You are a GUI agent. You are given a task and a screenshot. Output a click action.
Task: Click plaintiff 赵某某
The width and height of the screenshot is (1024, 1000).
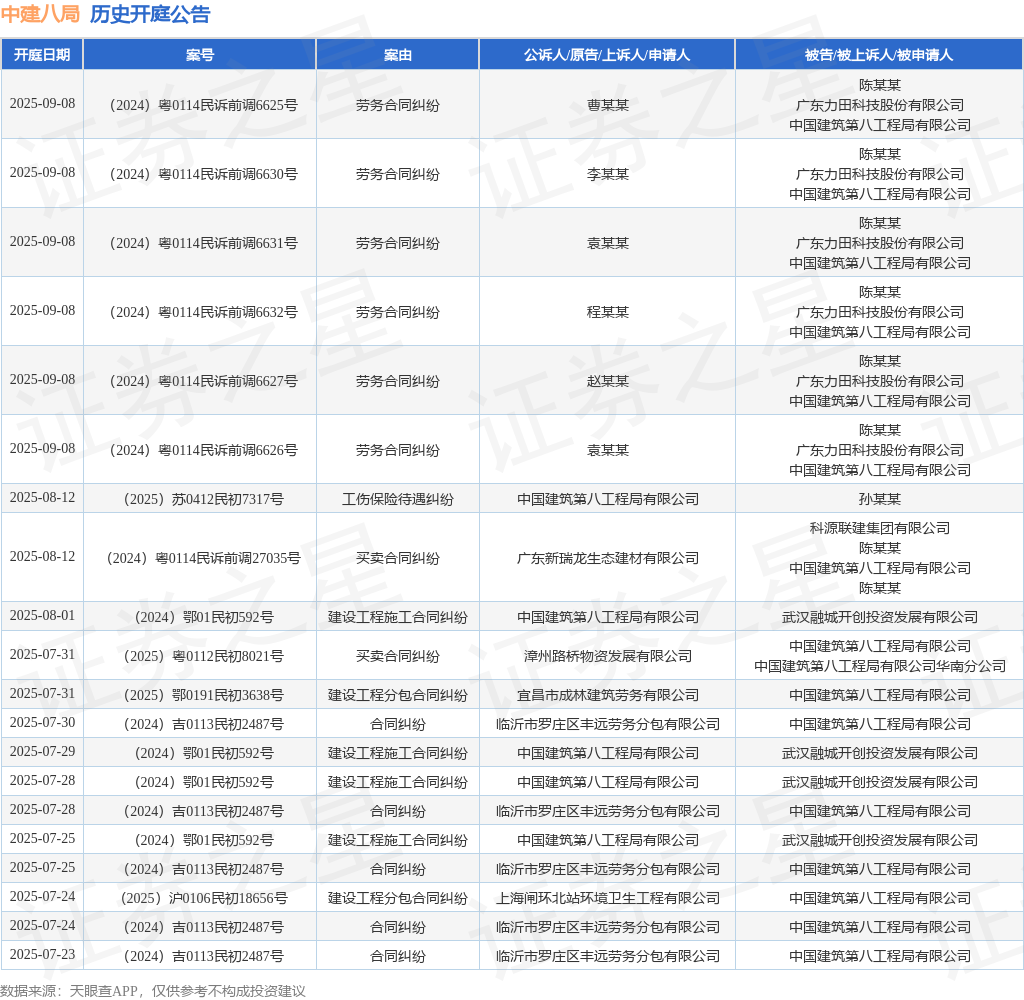(x=607, y=381)
